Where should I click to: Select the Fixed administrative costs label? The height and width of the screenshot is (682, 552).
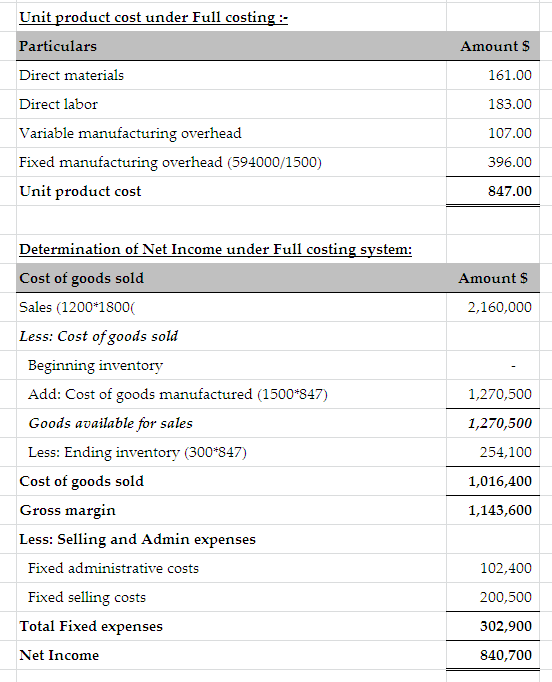(x=113, y=568)
